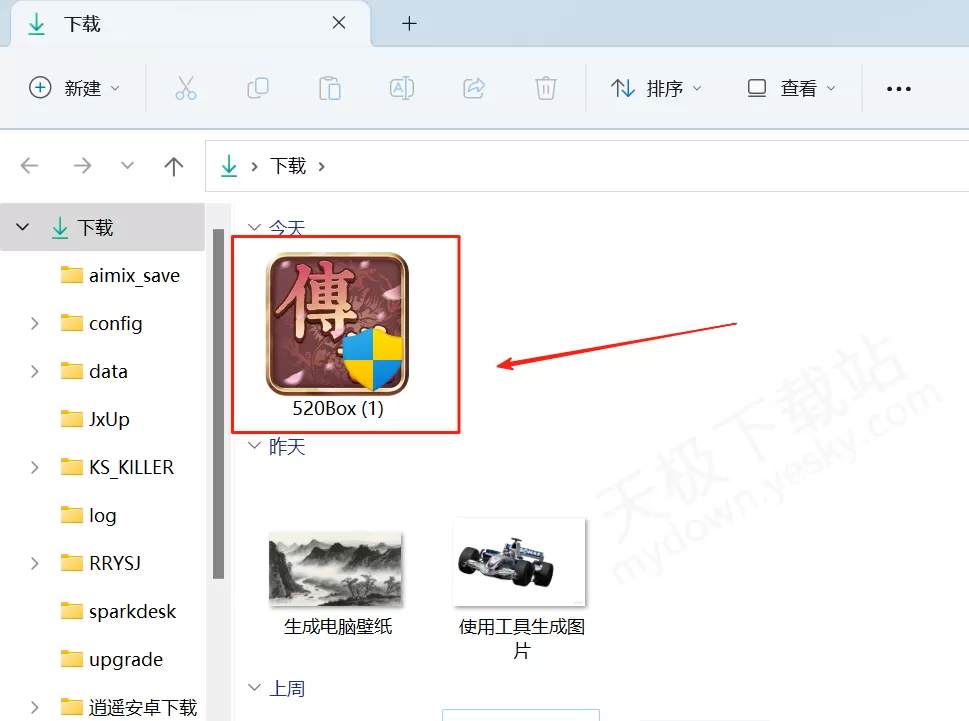Click the log folder icon
Screen dimensions: 969x721
coord(72,514)
